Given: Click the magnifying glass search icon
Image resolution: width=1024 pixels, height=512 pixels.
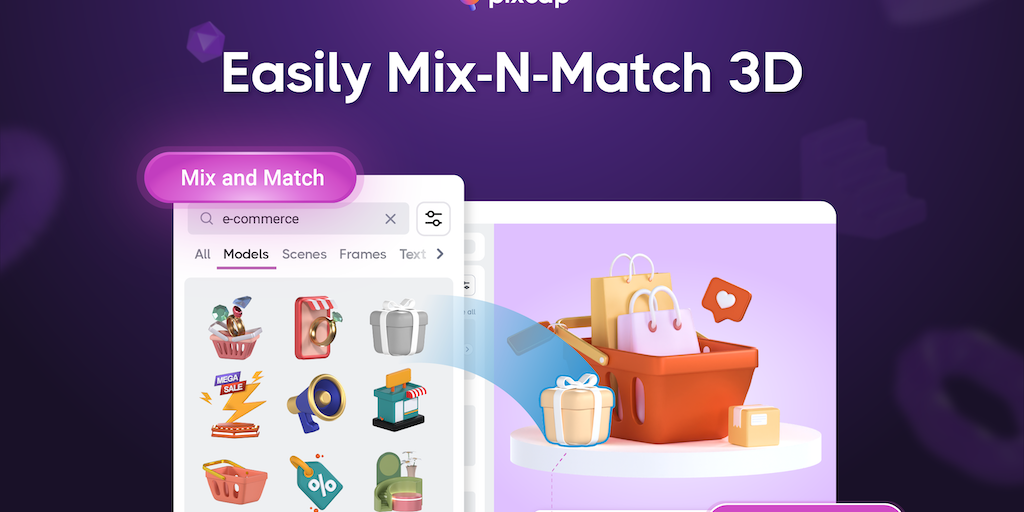Looking at the screenshot, I should click(206, 219).
